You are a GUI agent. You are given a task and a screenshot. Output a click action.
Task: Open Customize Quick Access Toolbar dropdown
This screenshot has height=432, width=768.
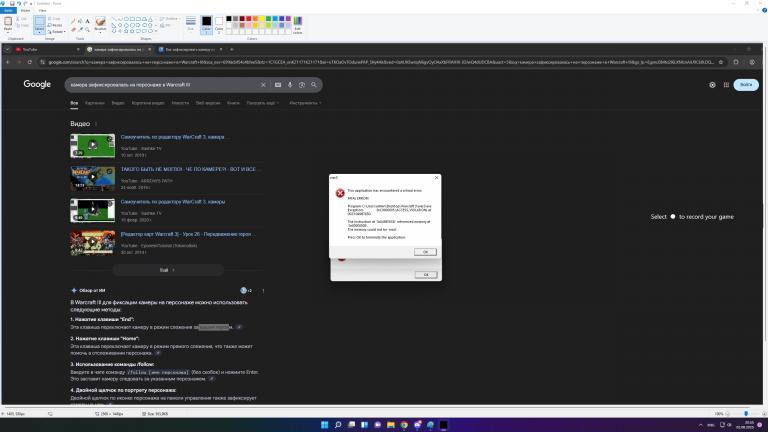click(x=31, y=3)
